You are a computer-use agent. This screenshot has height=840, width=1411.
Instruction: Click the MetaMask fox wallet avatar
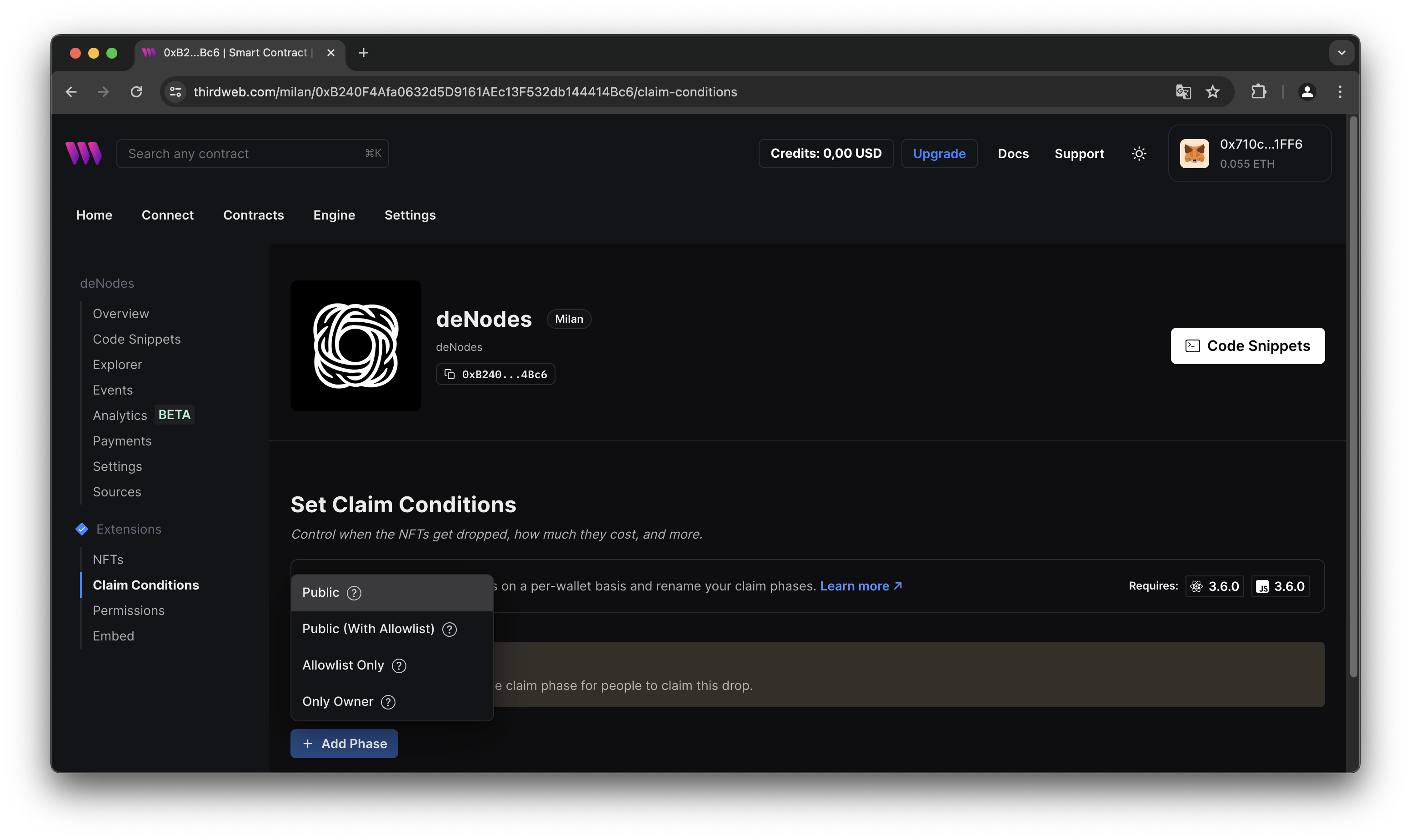point(1194,153)
